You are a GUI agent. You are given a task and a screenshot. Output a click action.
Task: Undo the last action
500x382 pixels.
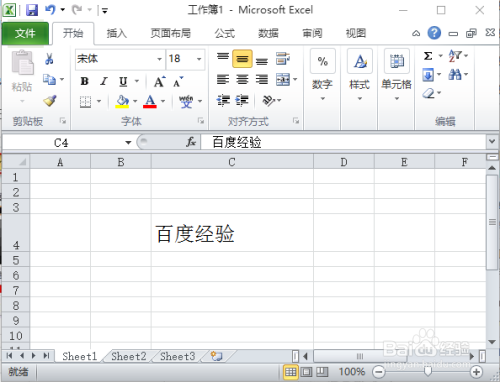point(50,10)
